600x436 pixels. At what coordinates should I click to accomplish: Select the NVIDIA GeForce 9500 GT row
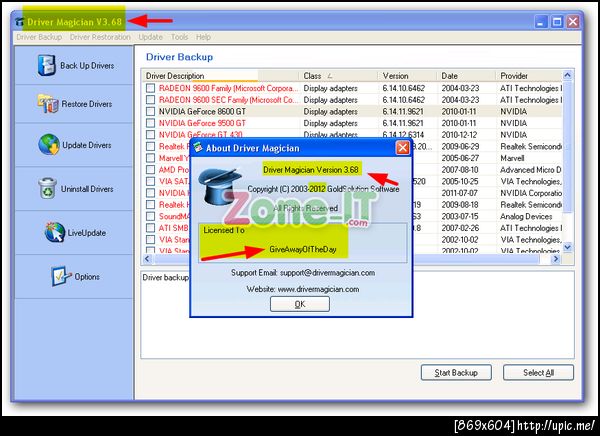[x=352, y=123]
